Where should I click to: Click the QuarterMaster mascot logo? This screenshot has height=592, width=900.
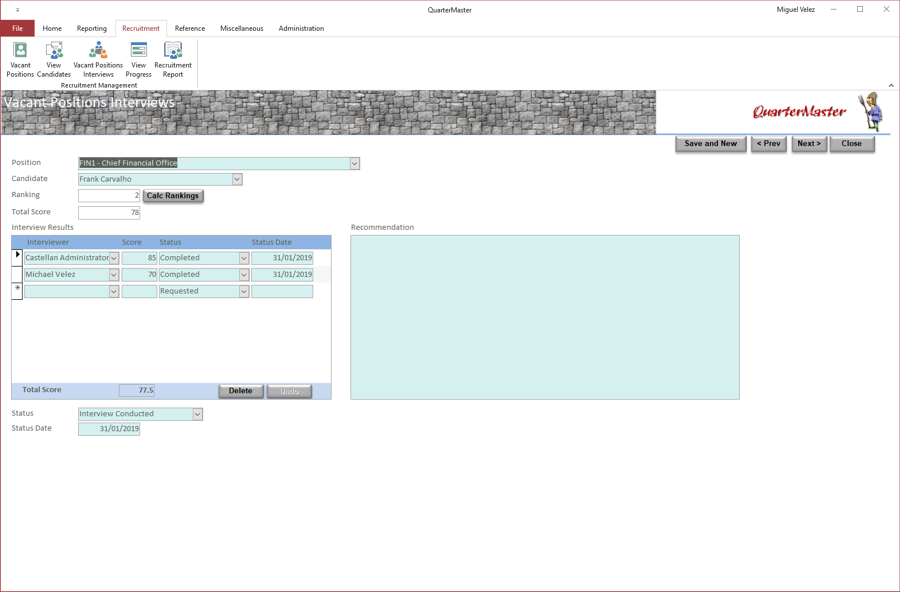tap(872, 111)
